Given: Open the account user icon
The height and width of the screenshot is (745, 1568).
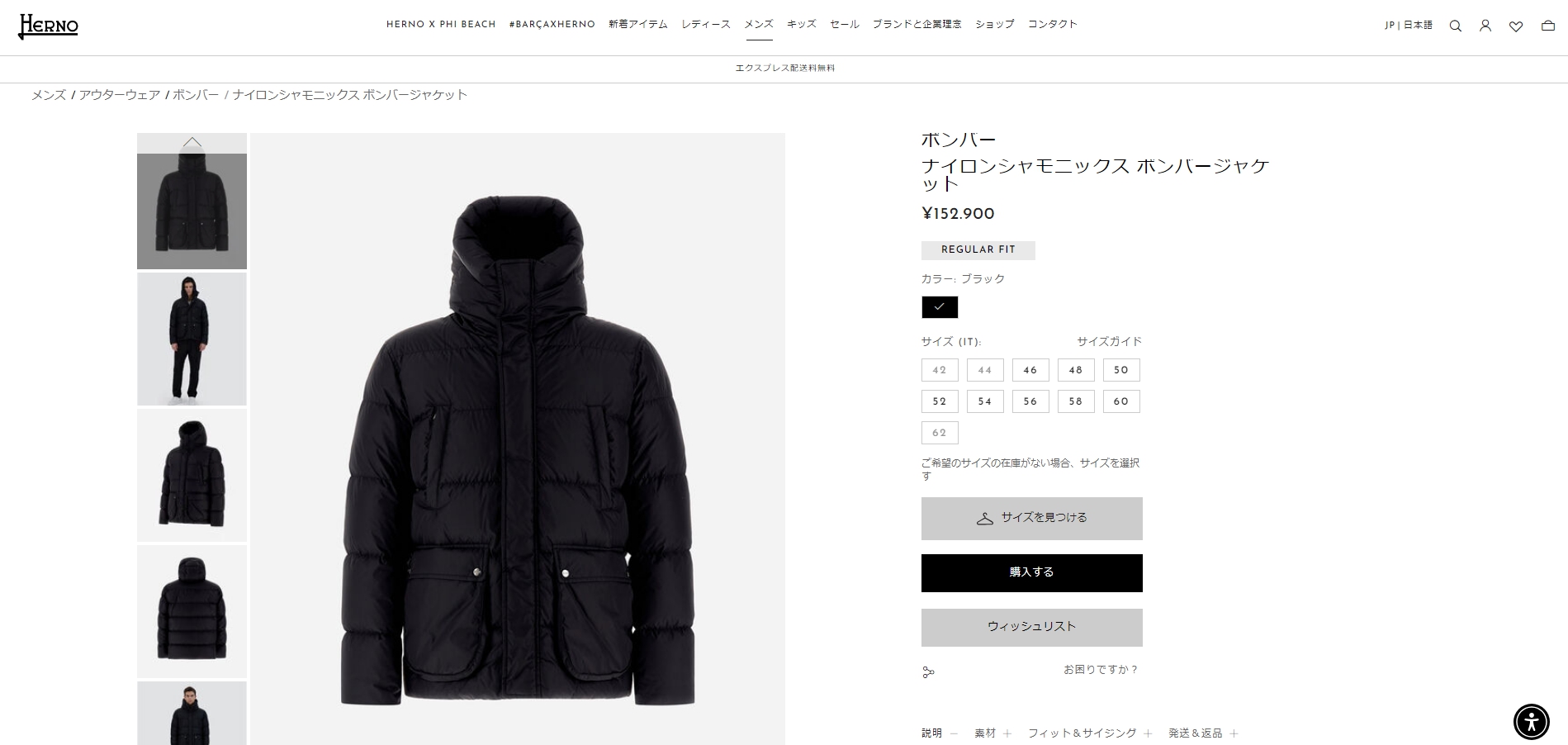Looking at the screenshot, I should (x=1485, y=26).
